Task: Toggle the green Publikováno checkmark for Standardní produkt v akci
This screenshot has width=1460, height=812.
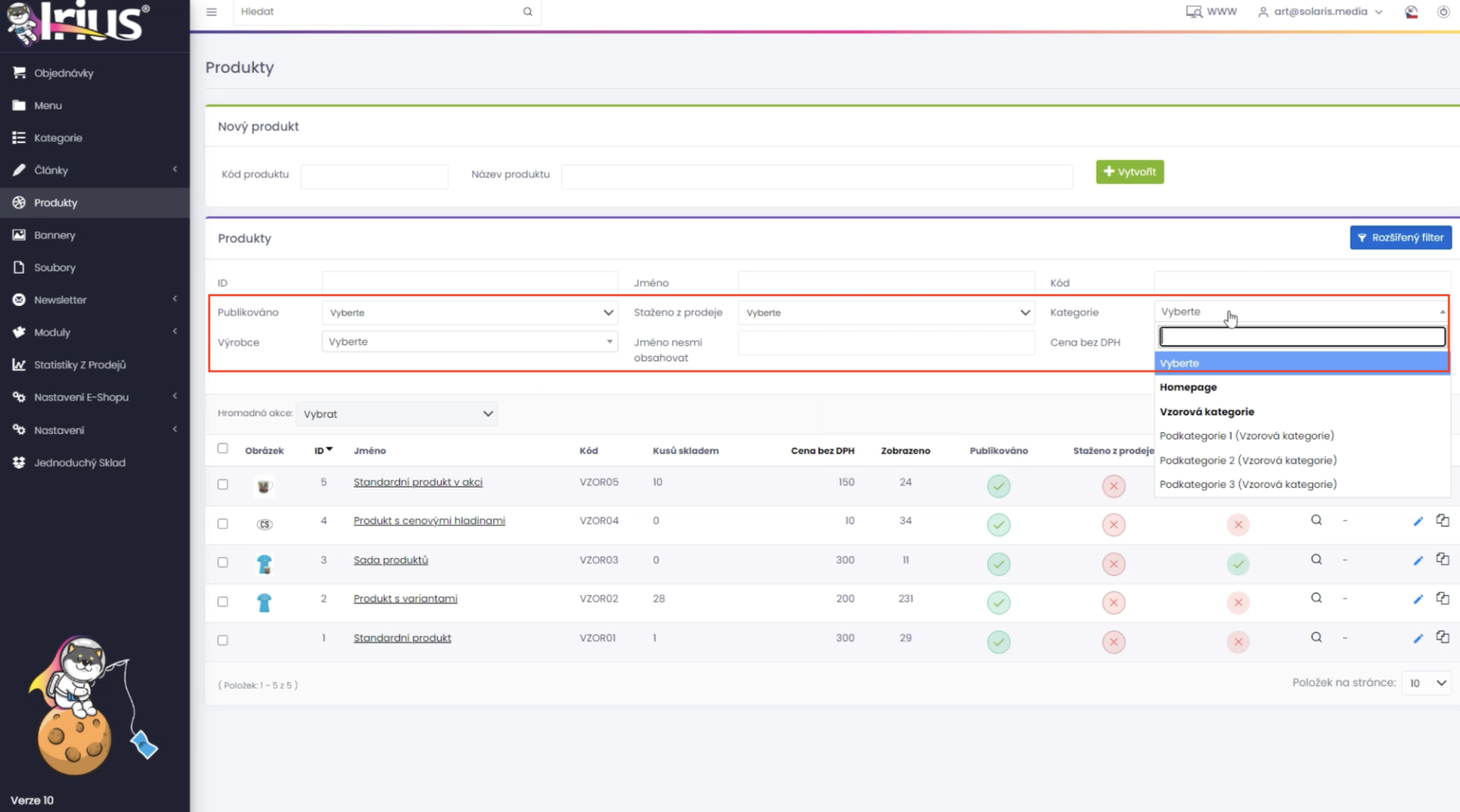Action: click(x=998, y=486)
